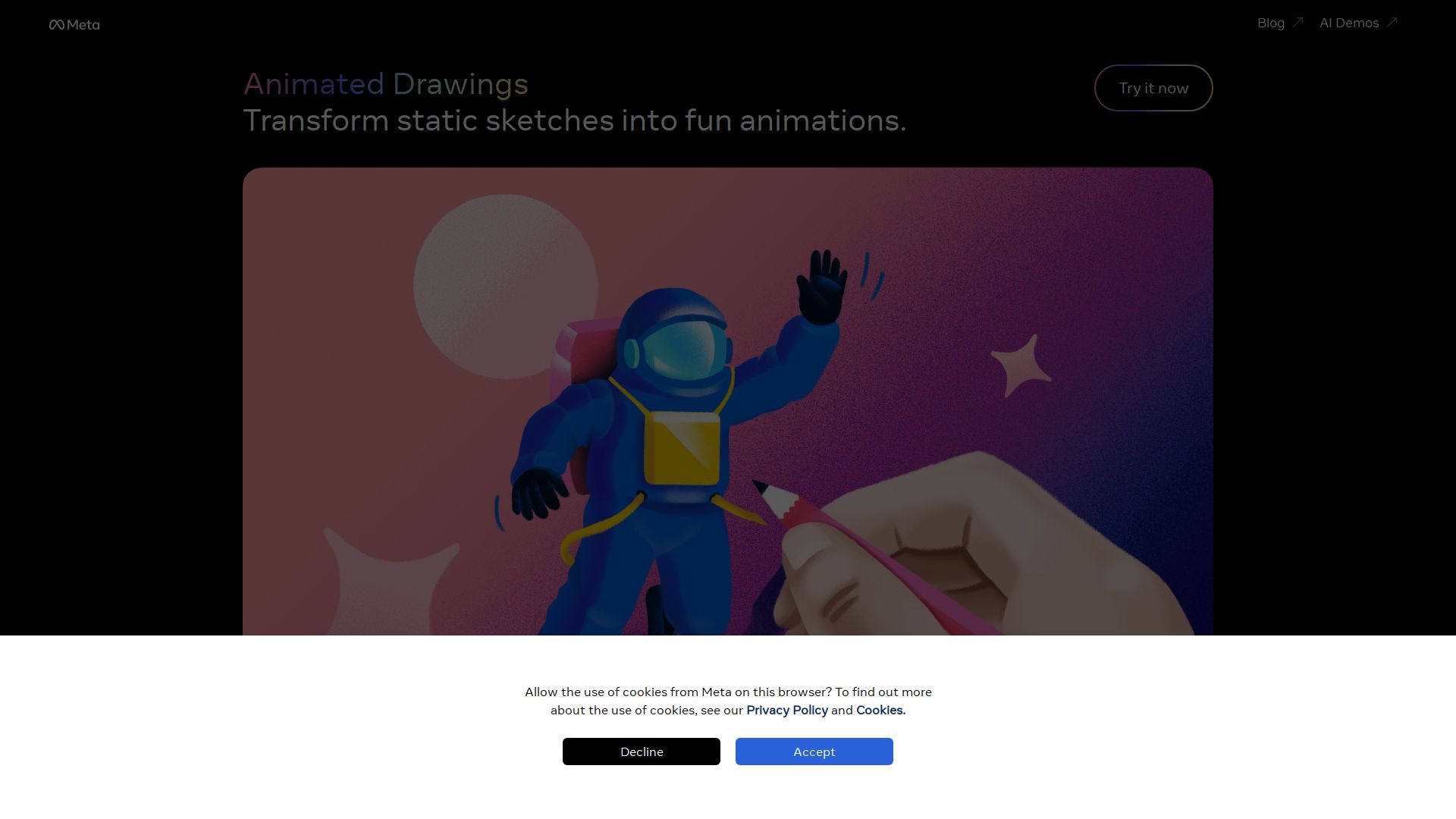
Task: Click the Meta logo in the header
Action: 74,24
